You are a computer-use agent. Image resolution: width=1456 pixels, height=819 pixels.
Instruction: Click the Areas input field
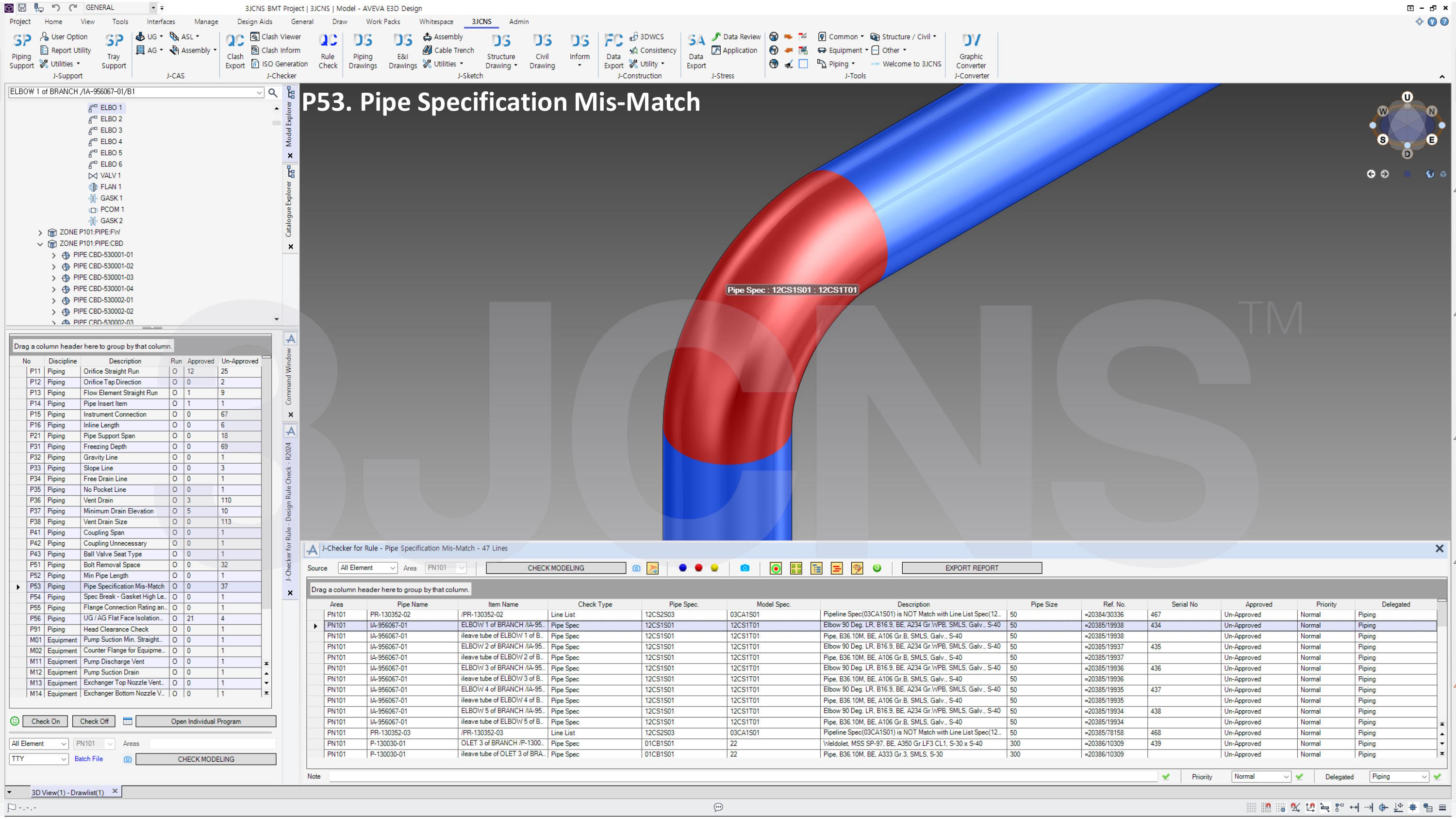click(213, 744)
